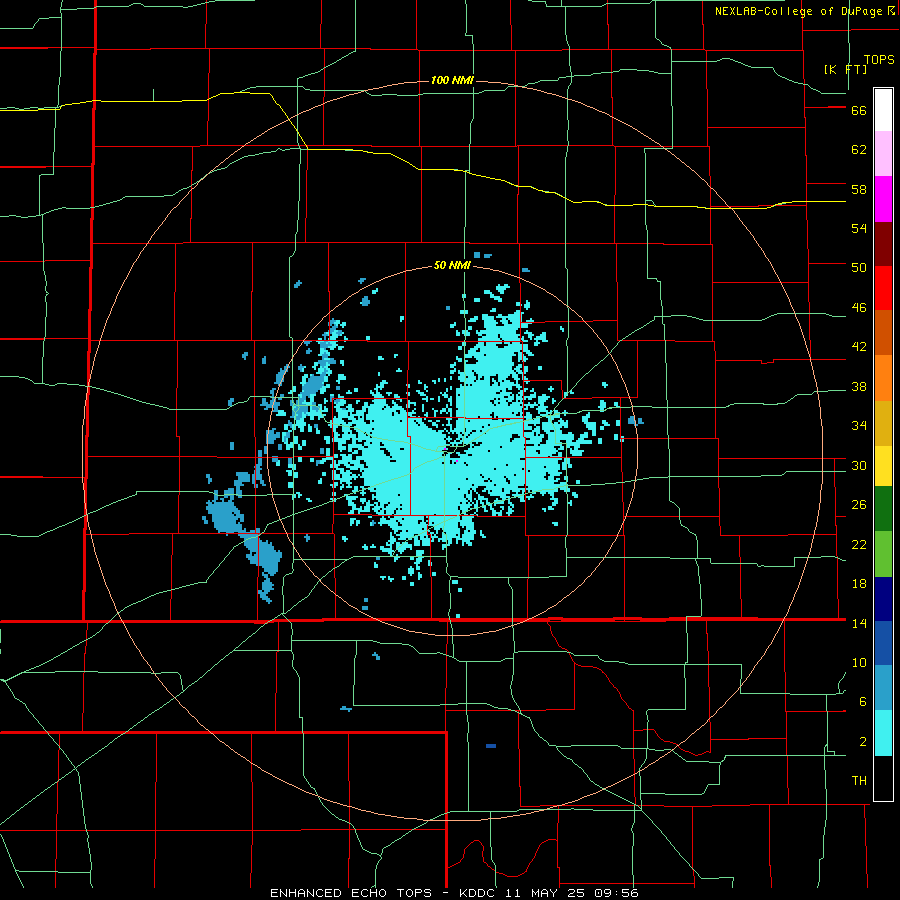Click the dark green swatch between 30 and 26
The width and height of the screenshot is (900, 900).
coord(883,509)
